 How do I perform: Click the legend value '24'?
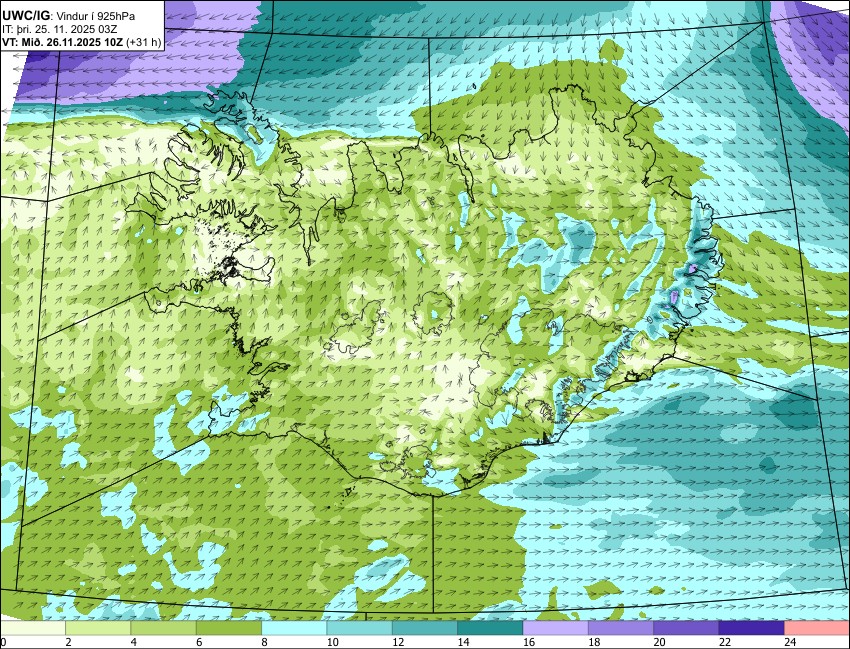[790, 642]
